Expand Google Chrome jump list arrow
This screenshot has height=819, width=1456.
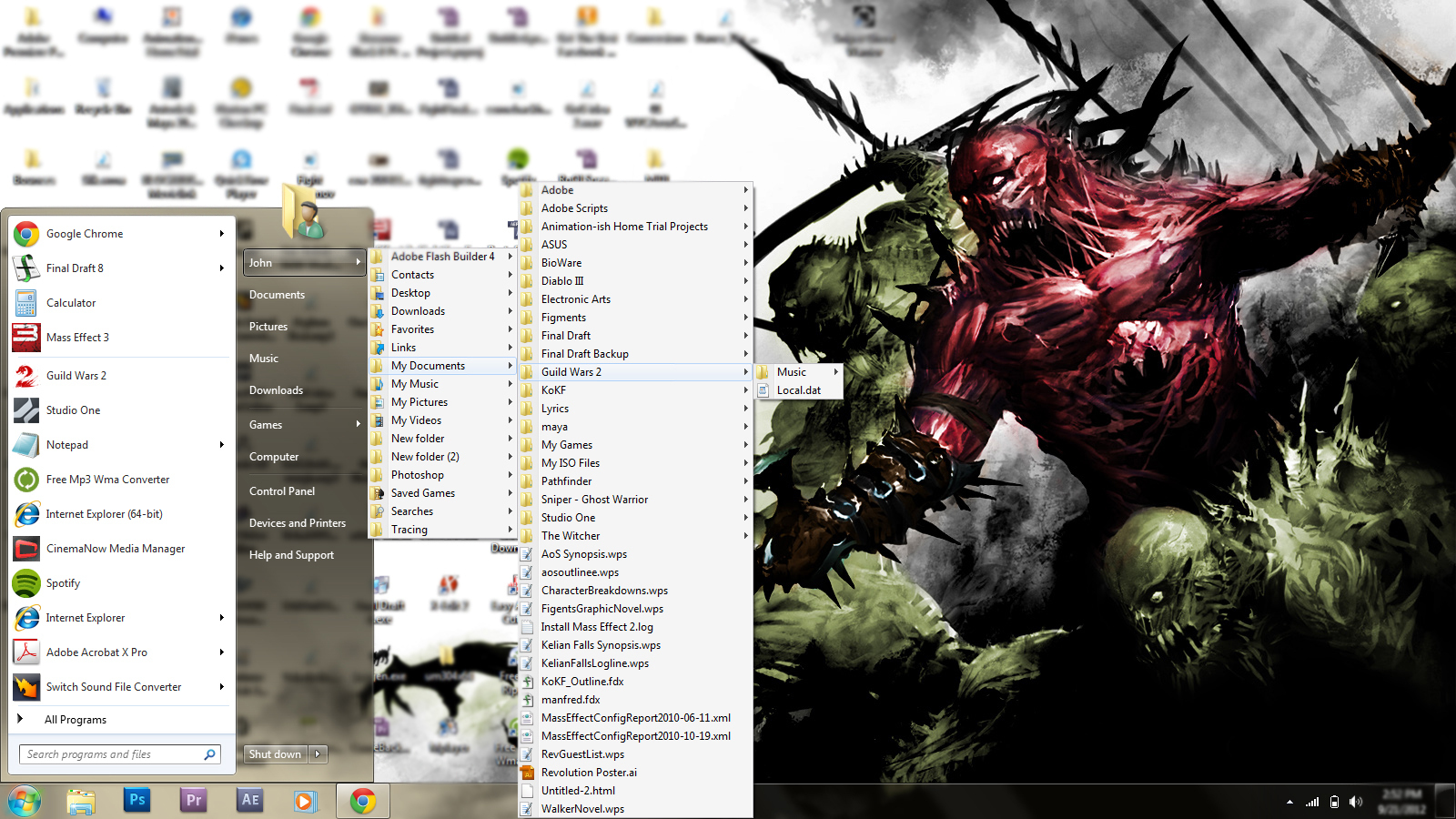[x=221, y=234]
